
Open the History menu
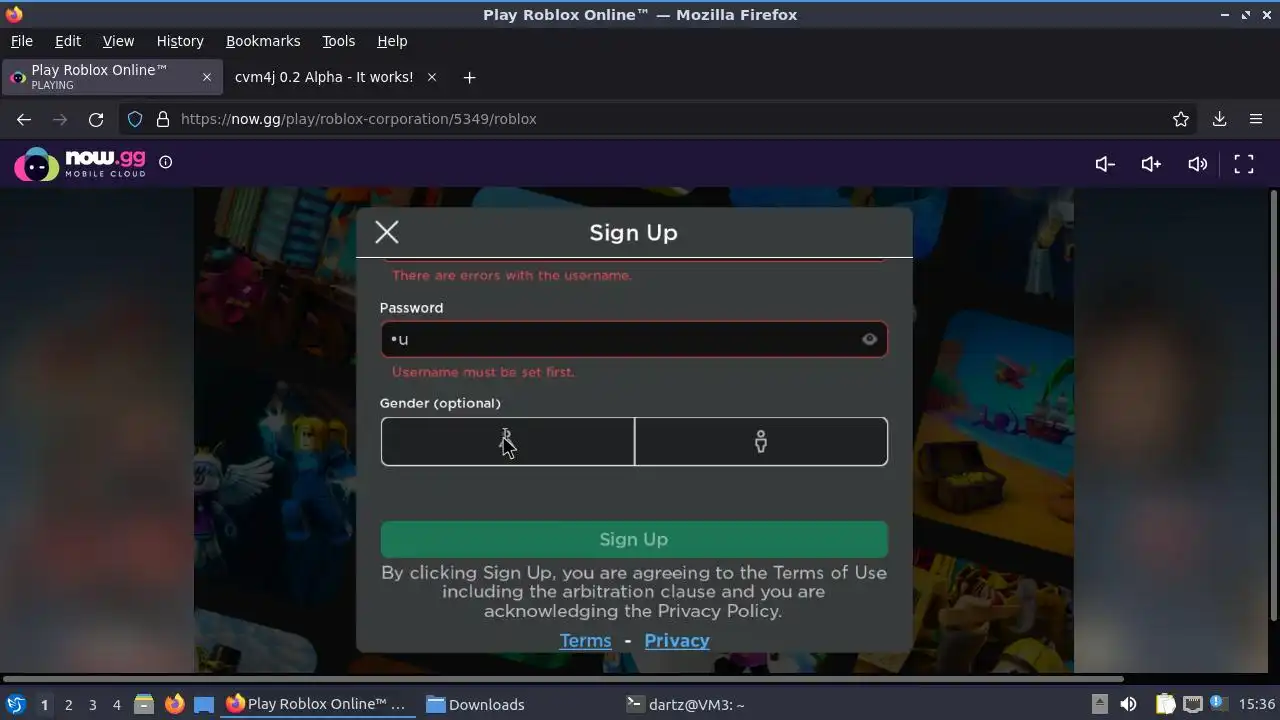click(x=180, y=41)
